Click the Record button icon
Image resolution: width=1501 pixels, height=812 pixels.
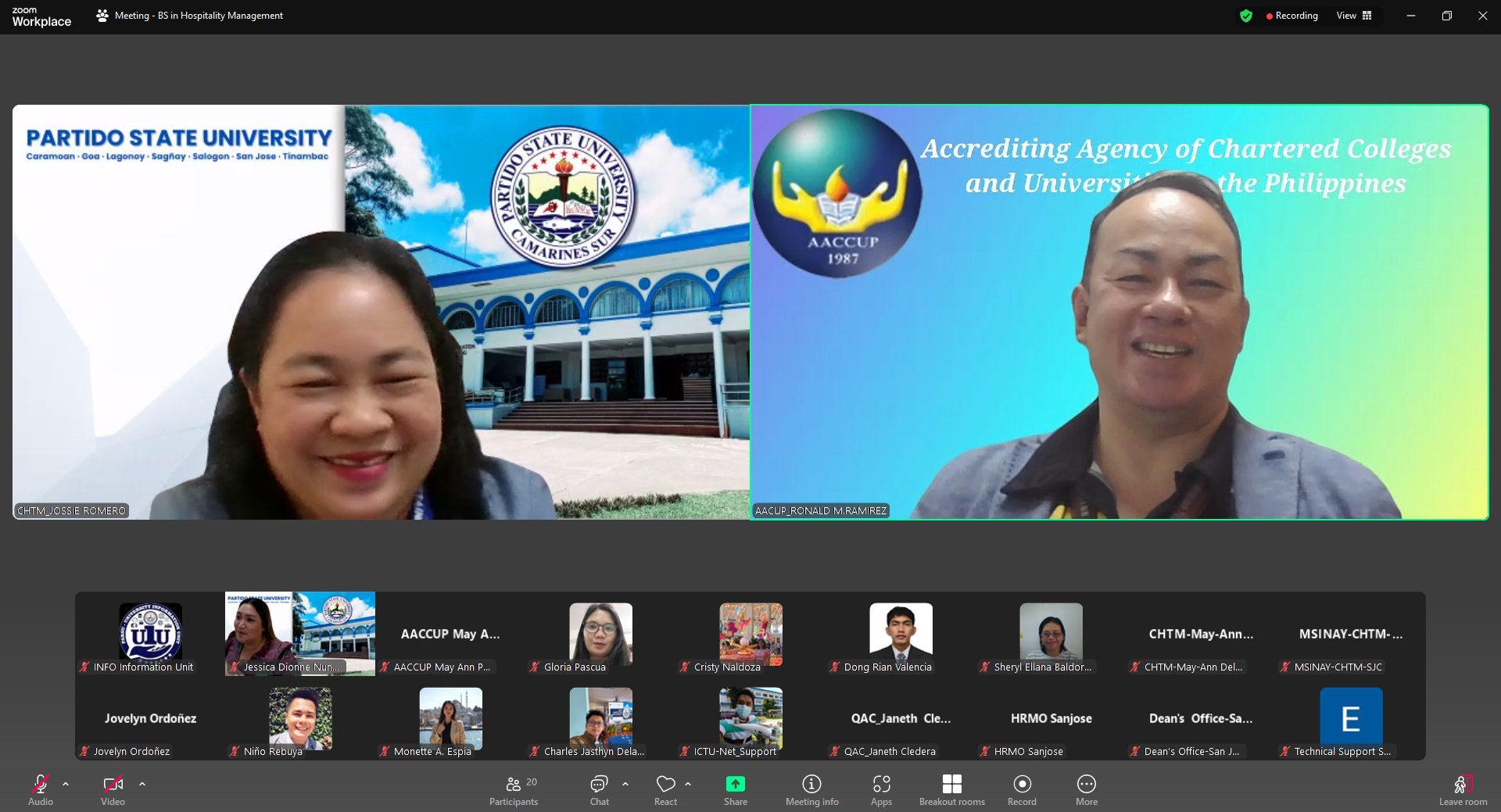click(x=1023, y=783)
